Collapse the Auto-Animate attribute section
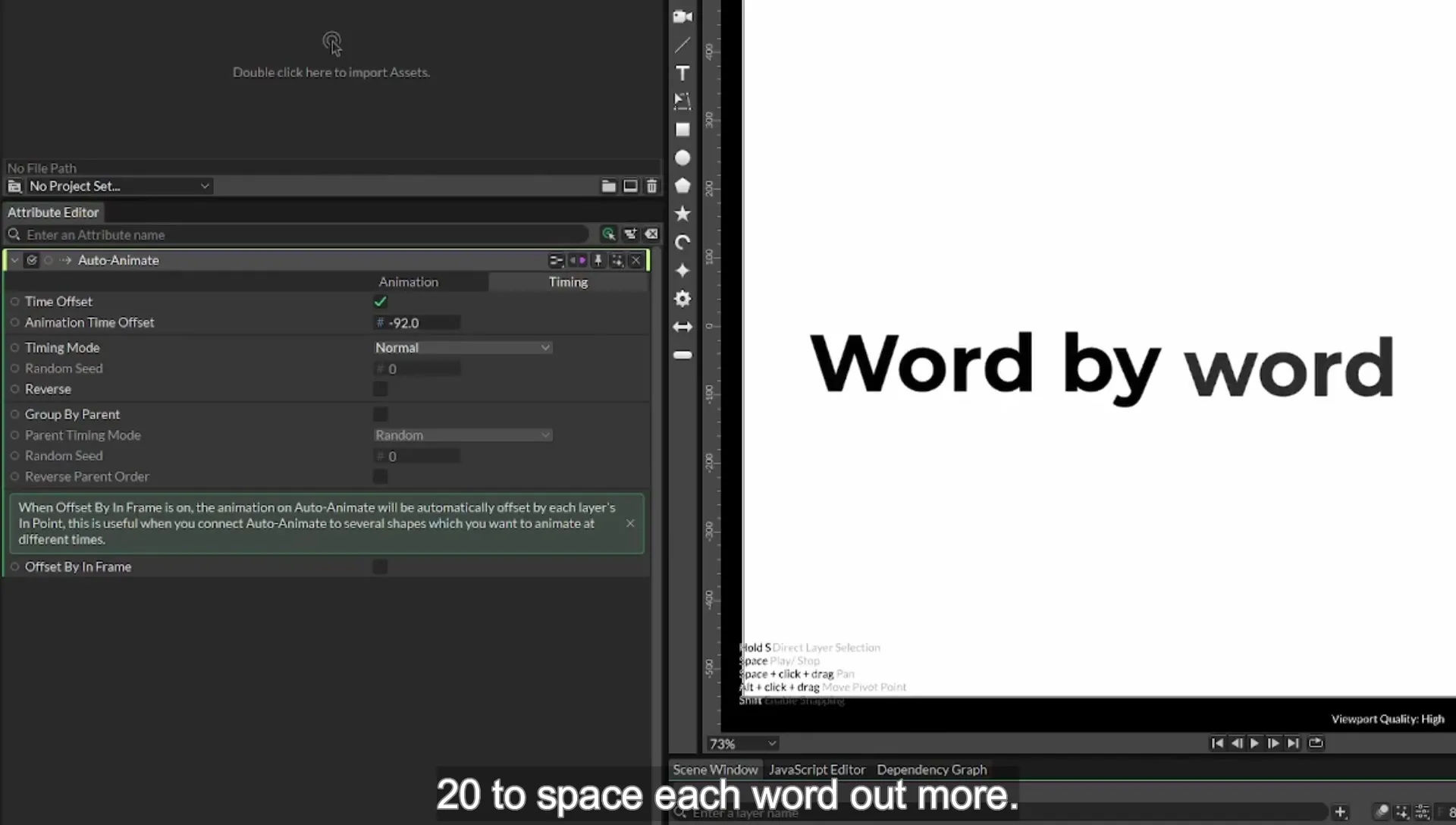Image resolution: width=1456 pixels, height=825 pixels. click(x=14, y=260)
